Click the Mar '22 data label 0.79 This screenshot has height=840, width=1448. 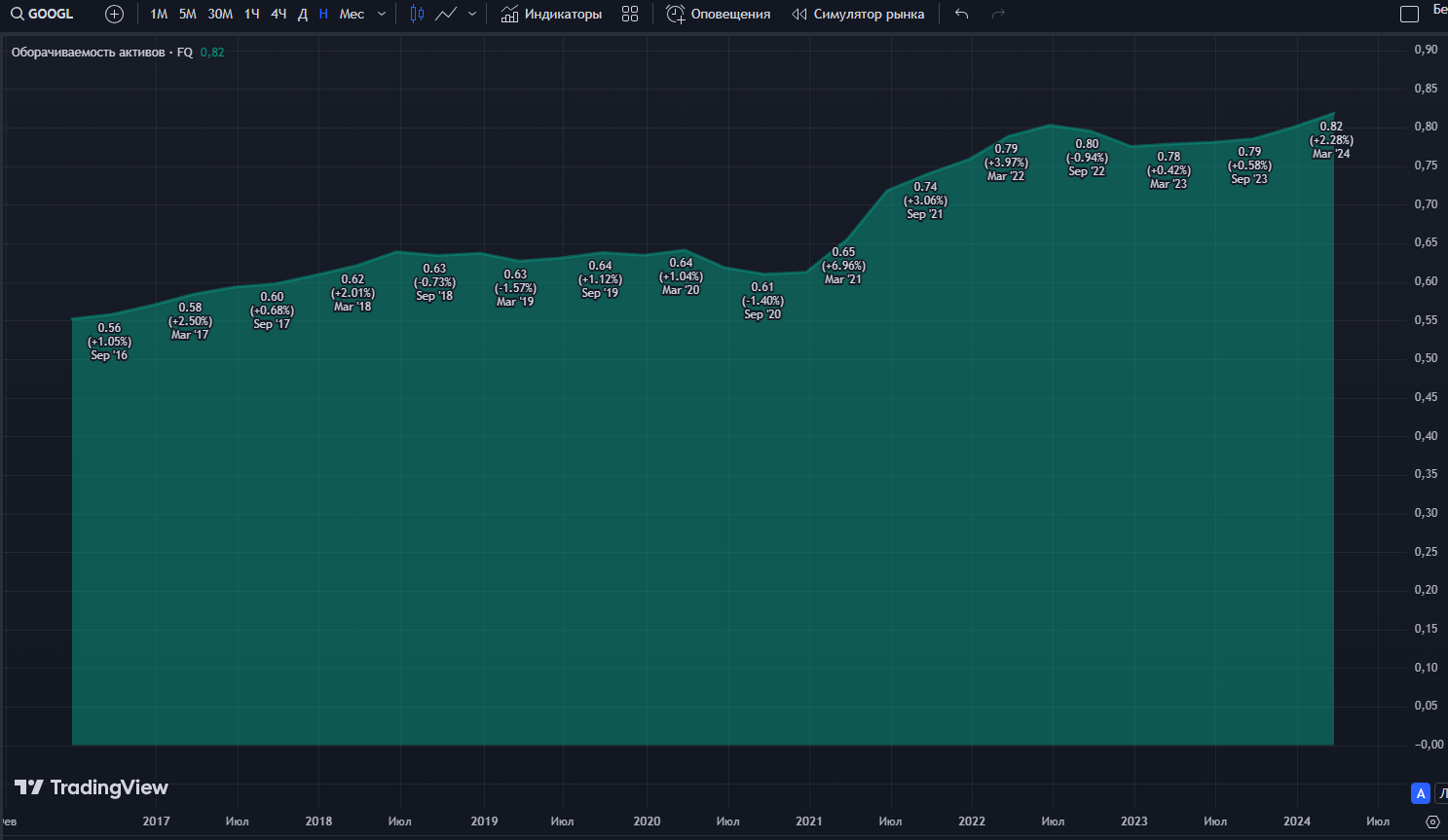tap(1006, 163)
